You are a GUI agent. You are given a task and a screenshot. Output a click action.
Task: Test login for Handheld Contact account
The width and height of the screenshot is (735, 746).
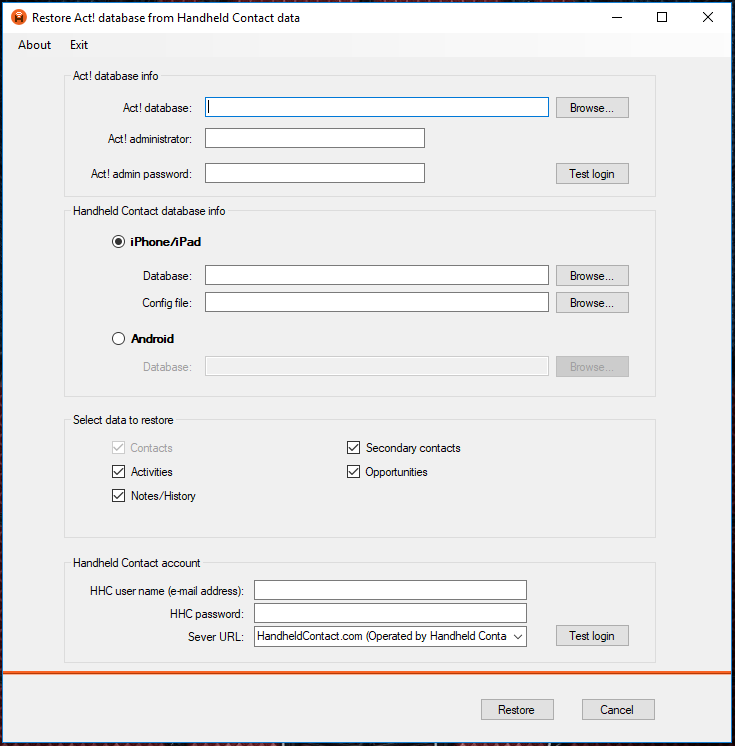[592, 636]
